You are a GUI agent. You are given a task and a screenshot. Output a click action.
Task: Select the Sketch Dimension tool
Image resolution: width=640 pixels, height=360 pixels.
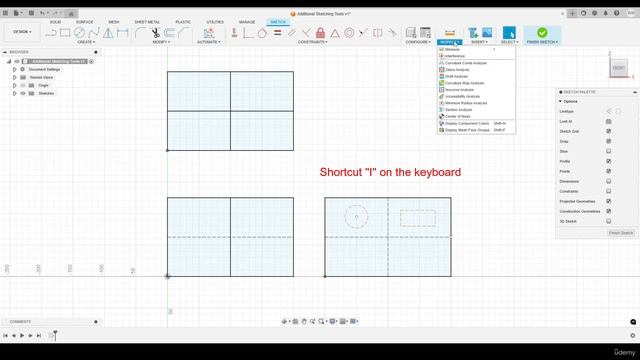coord(122,33)
